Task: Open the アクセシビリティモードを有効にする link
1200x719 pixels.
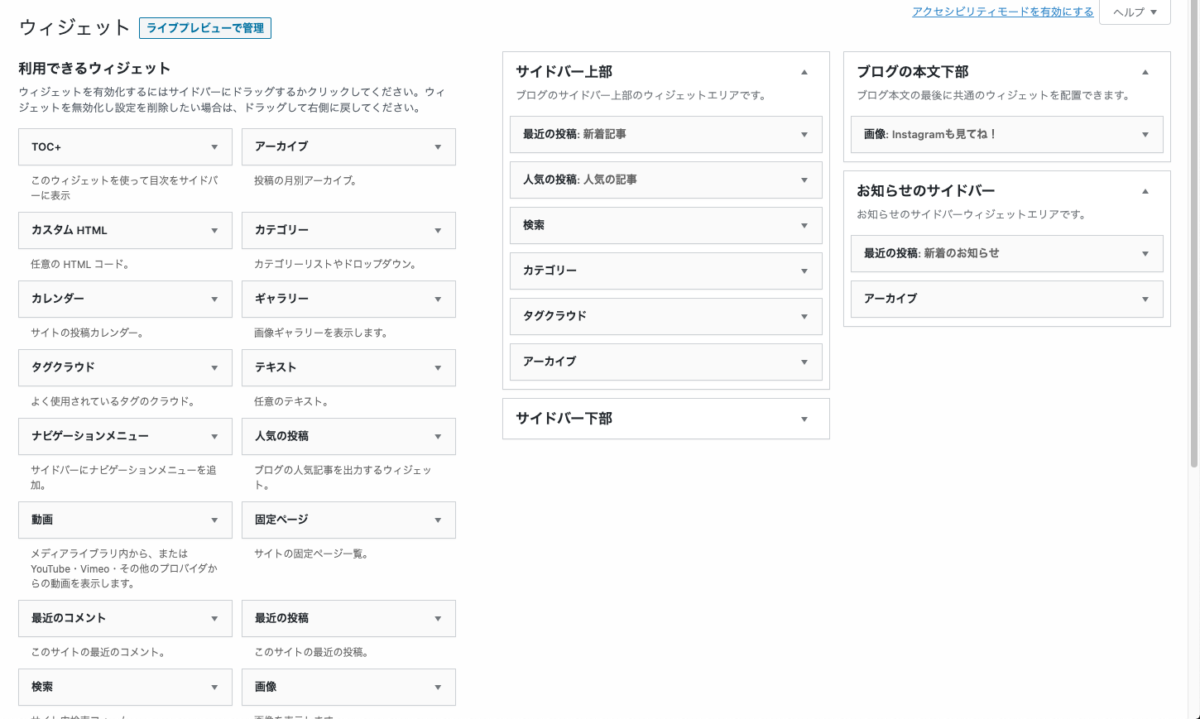Action: pos(1003,12)
